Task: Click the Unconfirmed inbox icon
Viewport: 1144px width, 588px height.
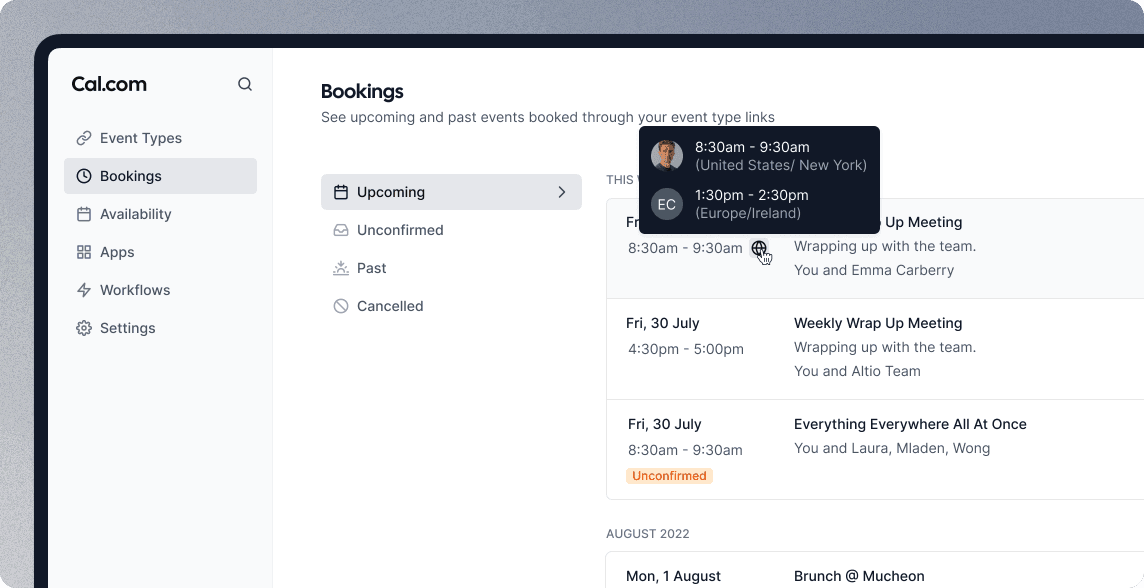Action: (341, 230)
